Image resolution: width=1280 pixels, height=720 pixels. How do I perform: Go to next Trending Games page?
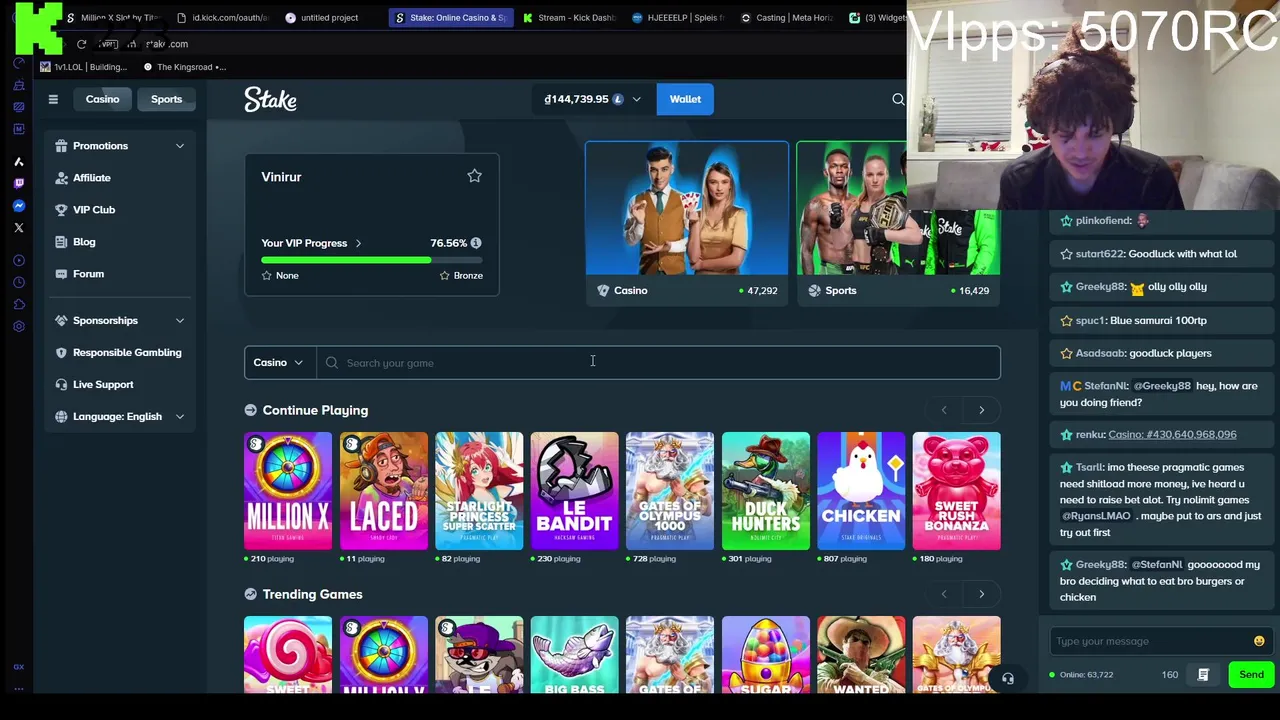click(x=981, y=594)
